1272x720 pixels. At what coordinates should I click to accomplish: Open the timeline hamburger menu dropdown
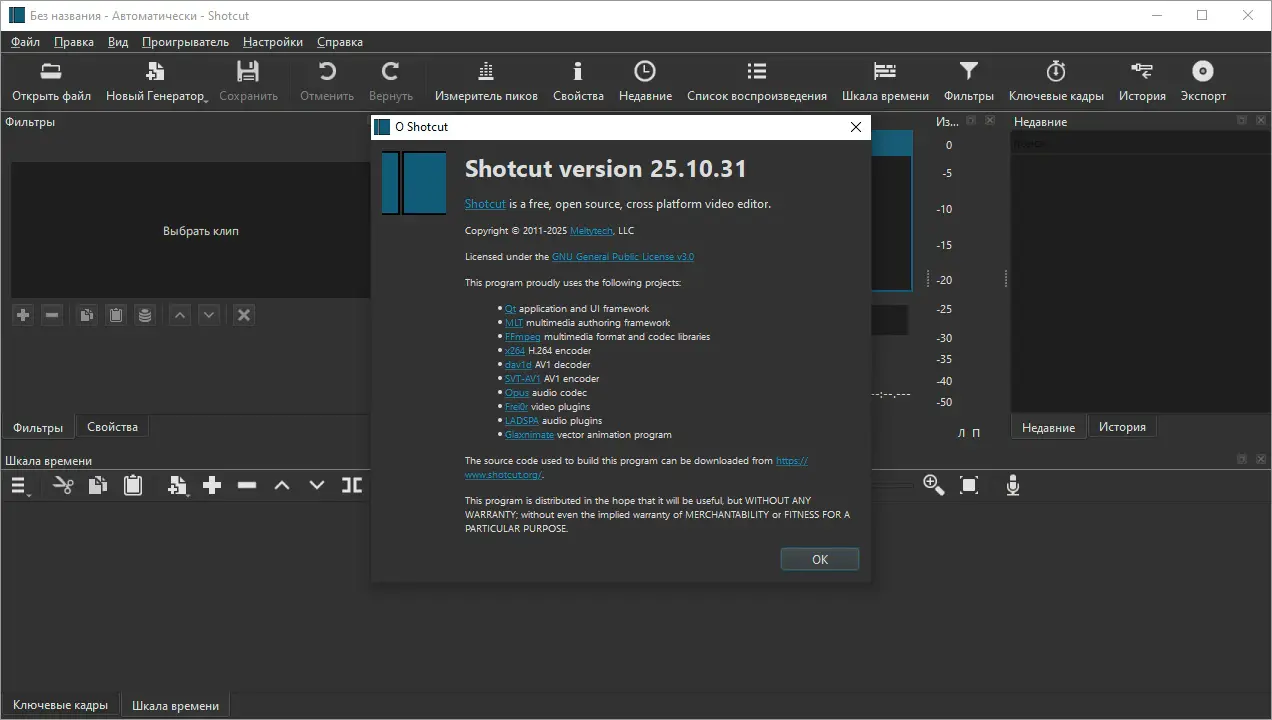[x=20, y=486]
